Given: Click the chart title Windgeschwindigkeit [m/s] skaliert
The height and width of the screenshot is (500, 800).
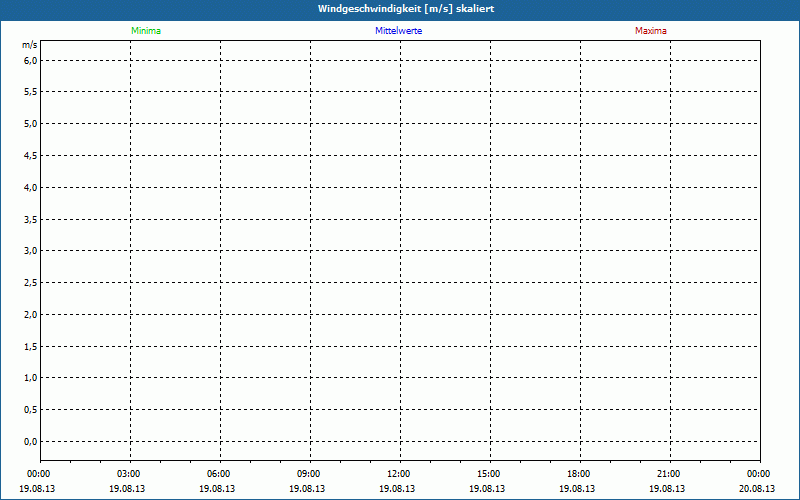Looking at the screenshot, I should [x=406, y=9].
